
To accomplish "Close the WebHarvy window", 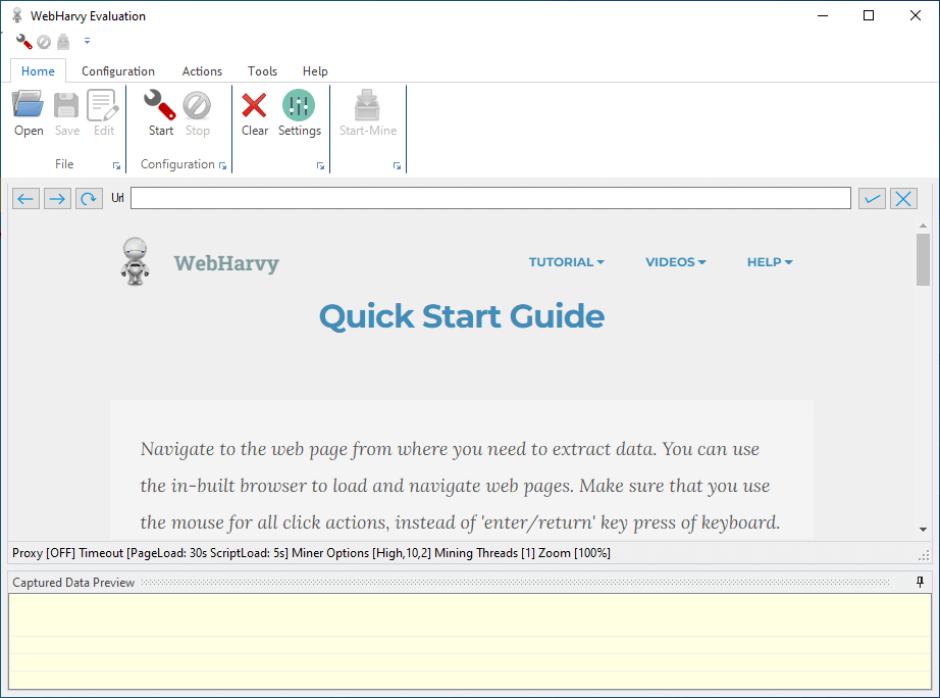I will (915, 16).
